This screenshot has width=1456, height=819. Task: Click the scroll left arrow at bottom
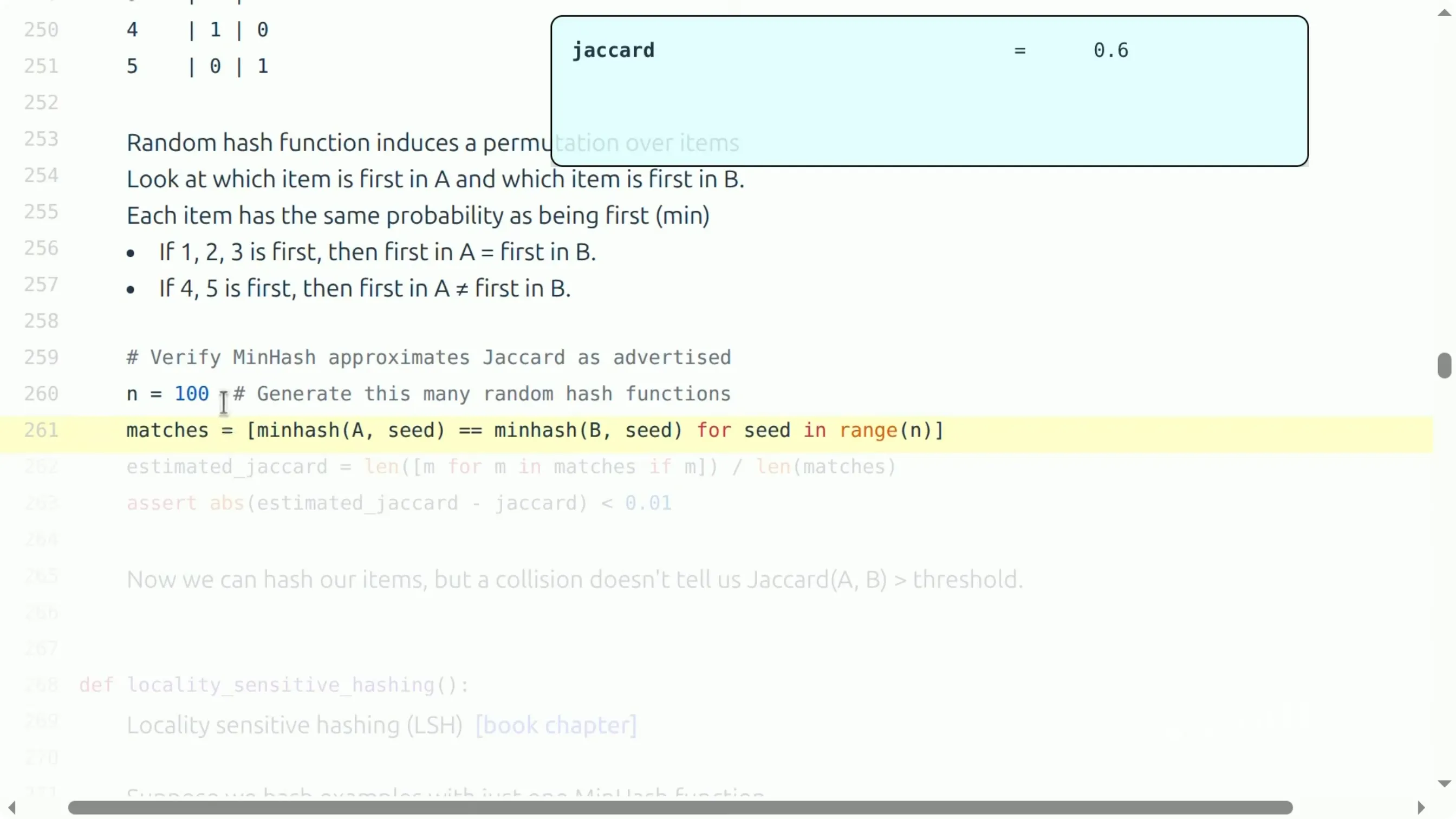11,807
